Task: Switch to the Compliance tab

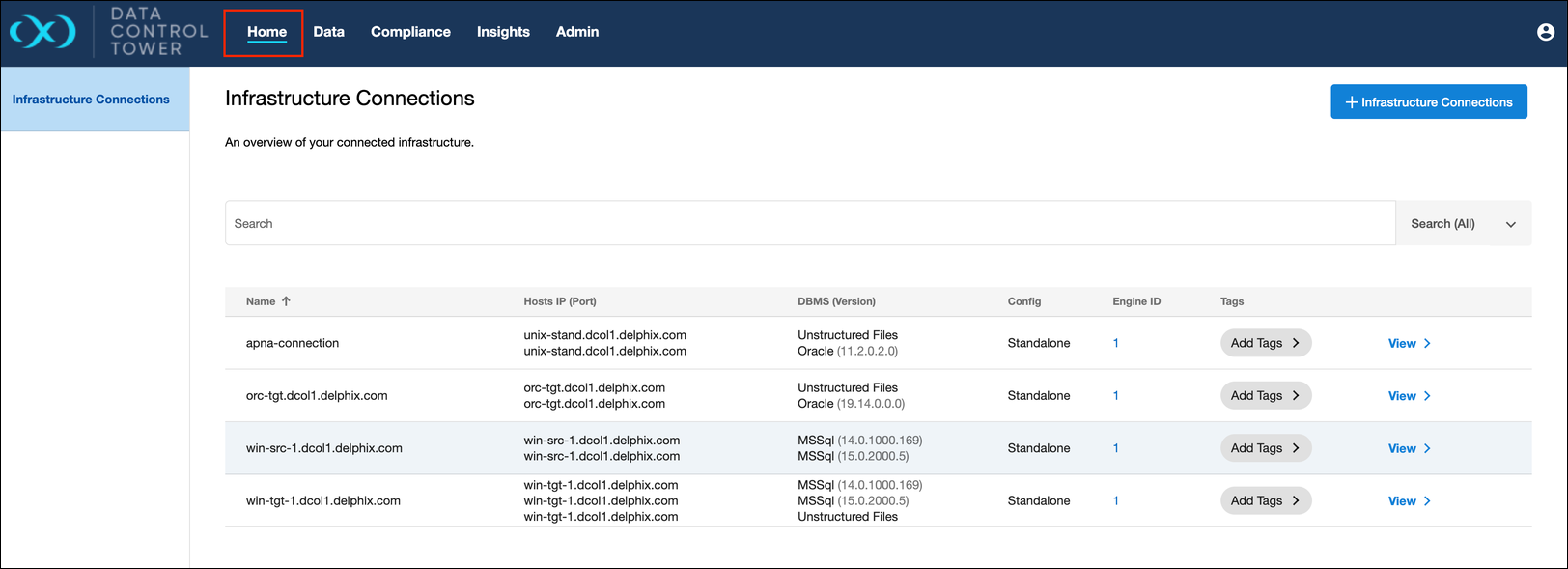Action: click(410, 32)
